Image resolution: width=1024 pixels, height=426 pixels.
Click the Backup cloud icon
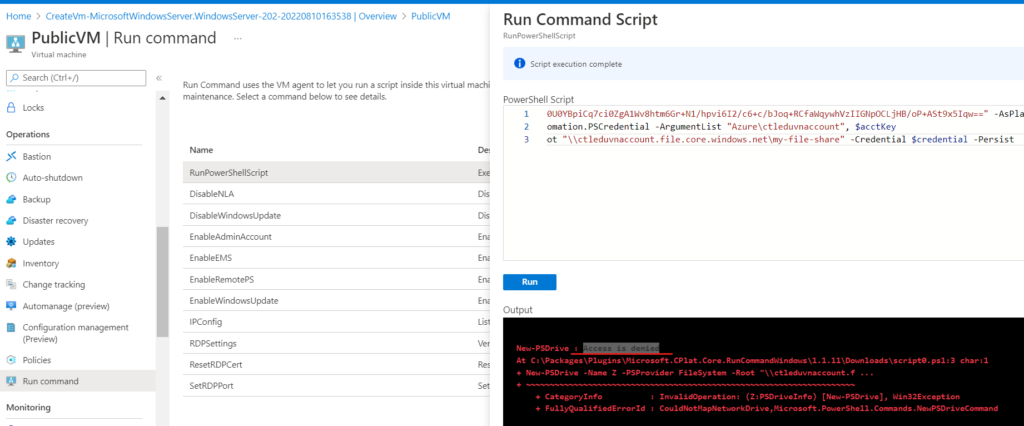[11, 199]
